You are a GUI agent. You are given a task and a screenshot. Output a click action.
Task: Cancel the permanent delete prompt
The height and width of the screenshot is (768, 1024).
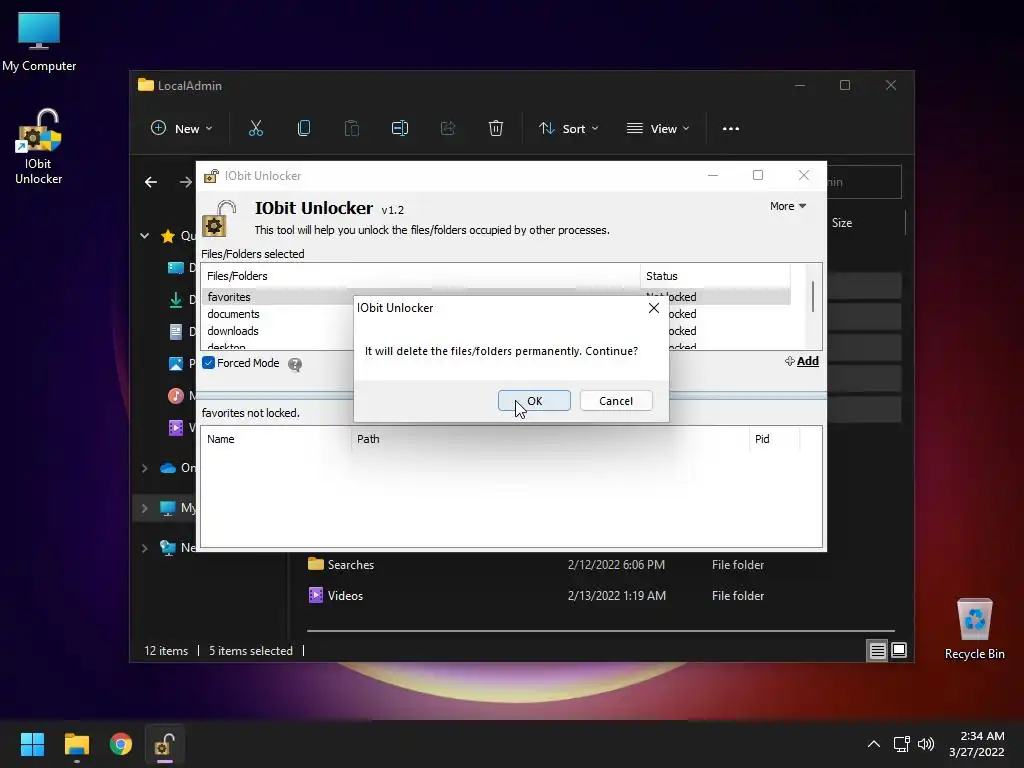tap(616, 400)
